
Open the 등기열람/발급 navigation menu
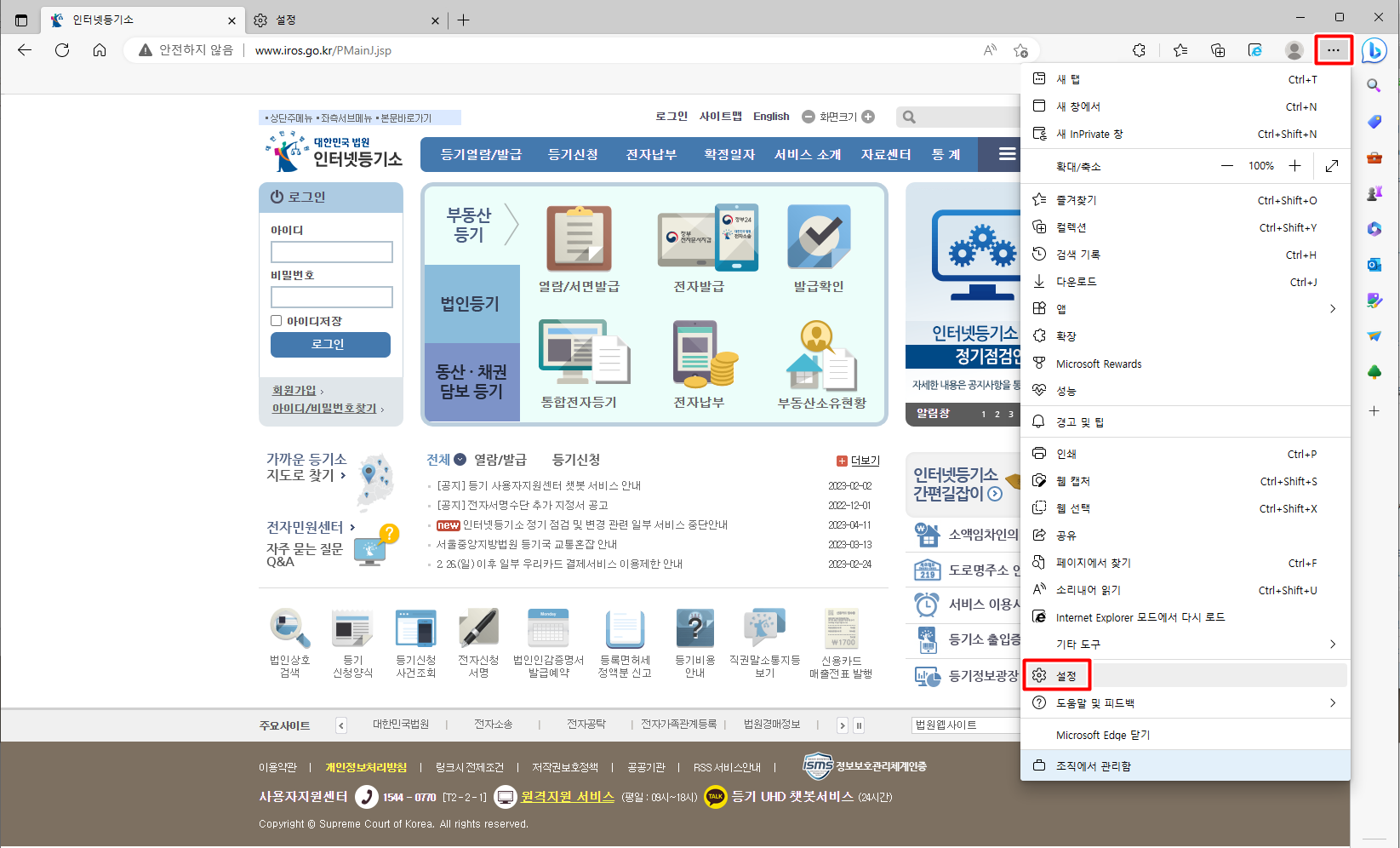pos(481,154)
